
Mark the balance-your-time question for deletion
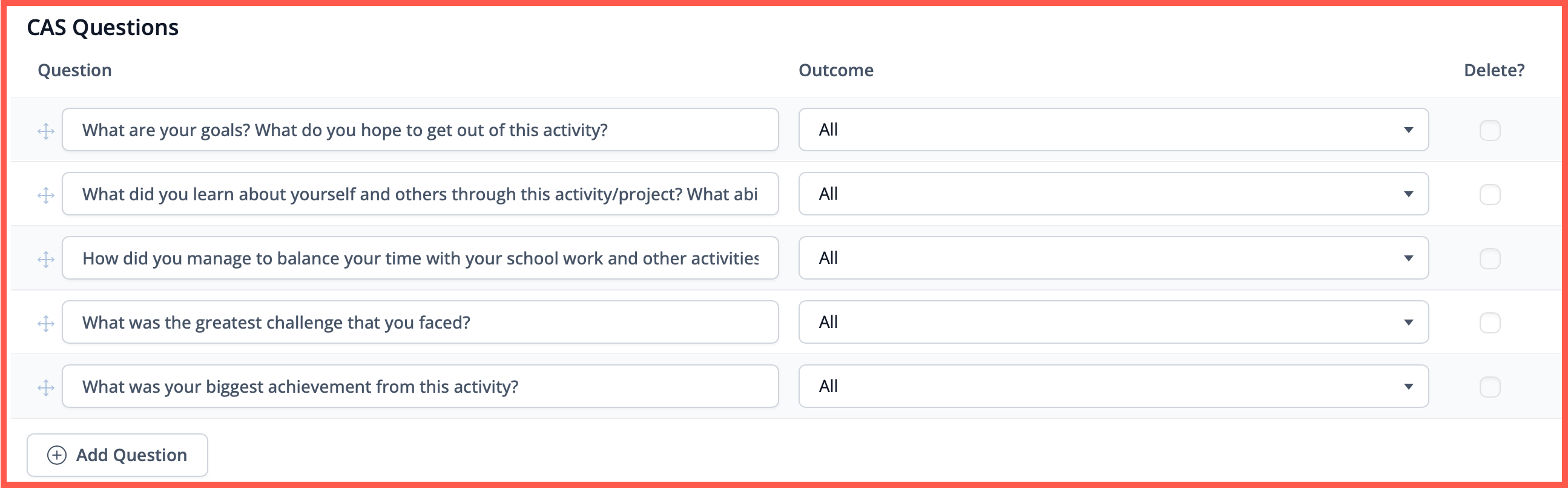pyautogui.click(x=1490, y=258)
